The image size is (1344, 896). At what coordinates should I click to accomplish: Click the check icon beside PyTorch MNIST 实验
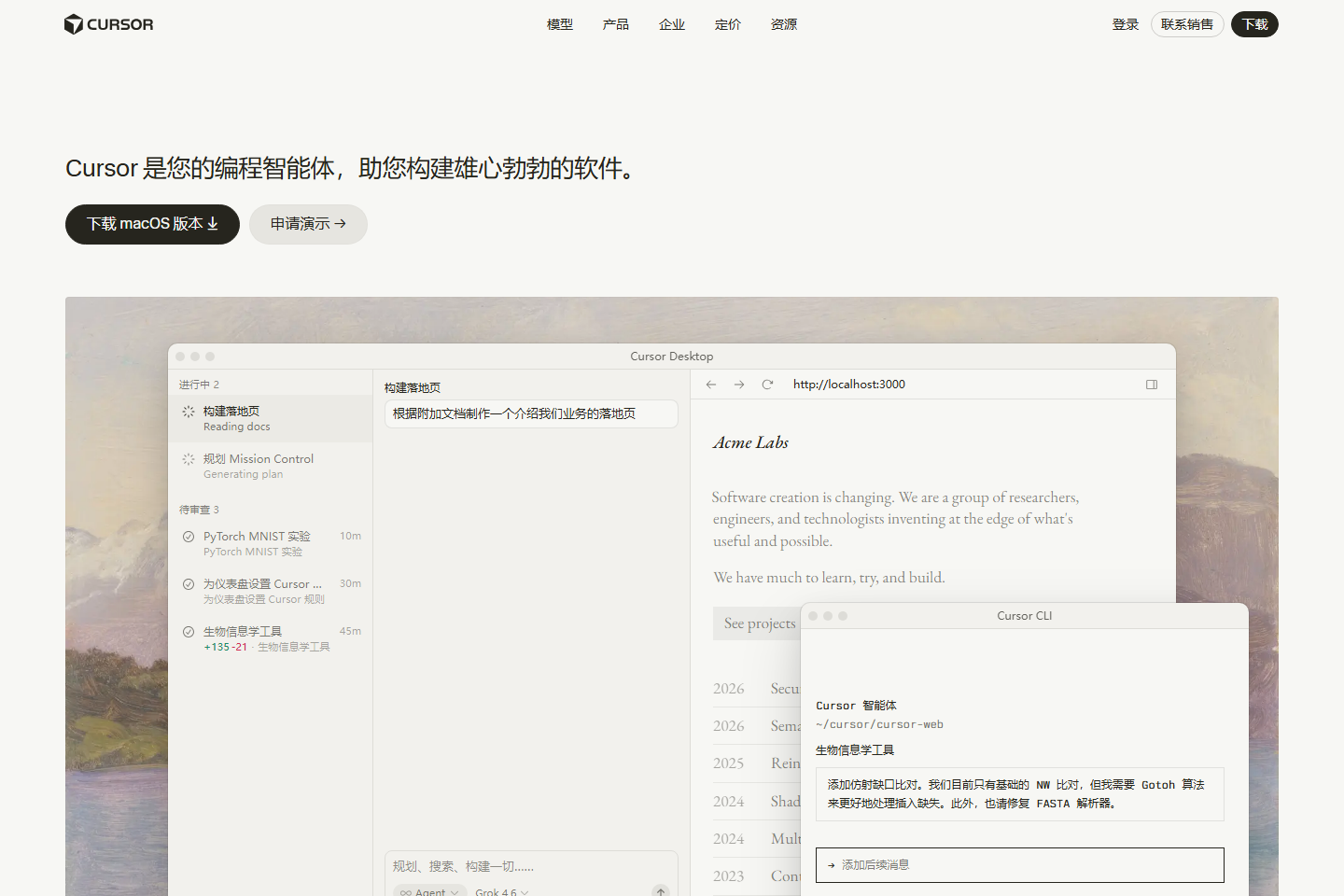(189, 537)
